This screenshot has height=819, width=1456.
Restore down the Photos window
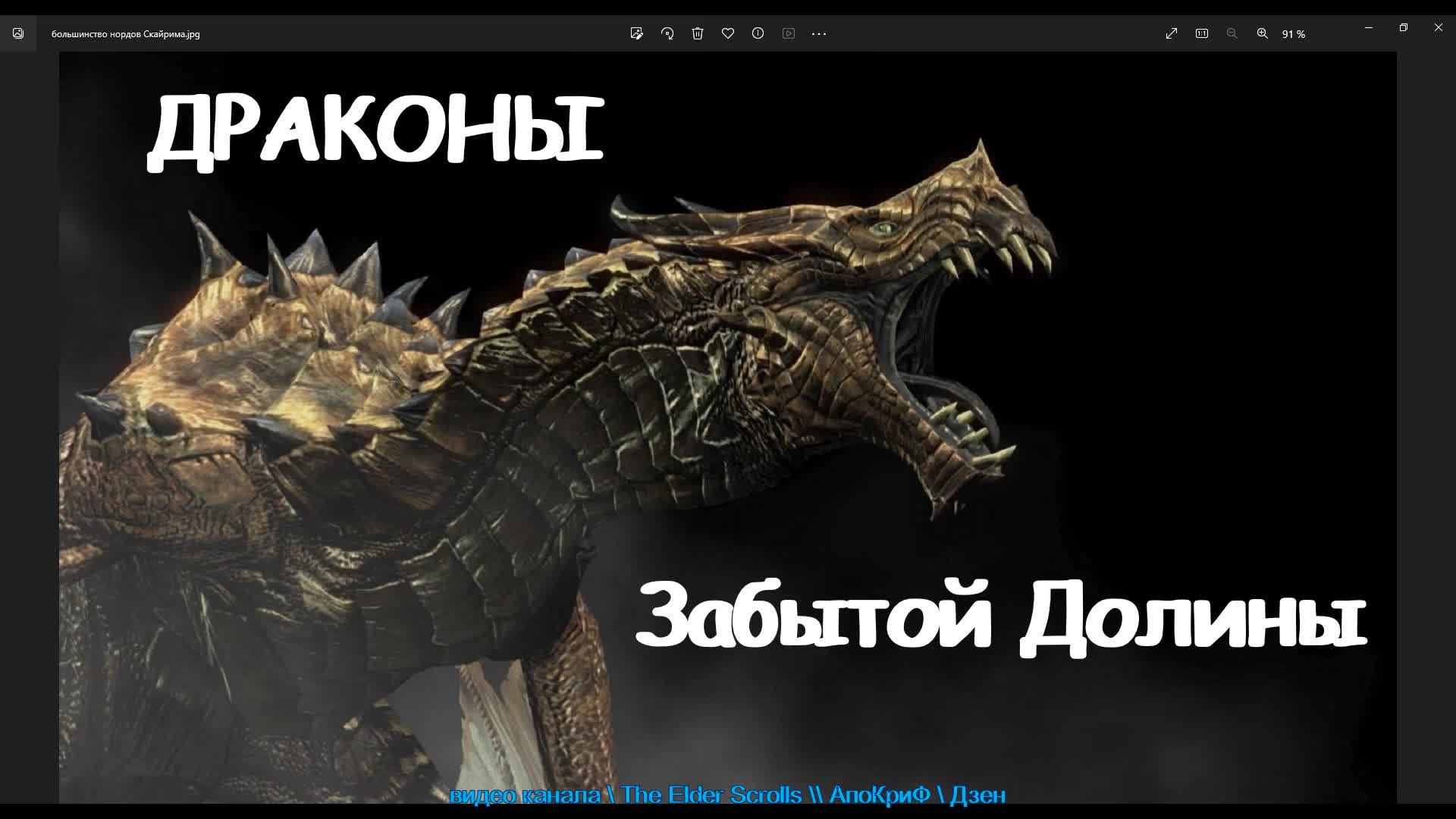click(x=1404, y=27)
